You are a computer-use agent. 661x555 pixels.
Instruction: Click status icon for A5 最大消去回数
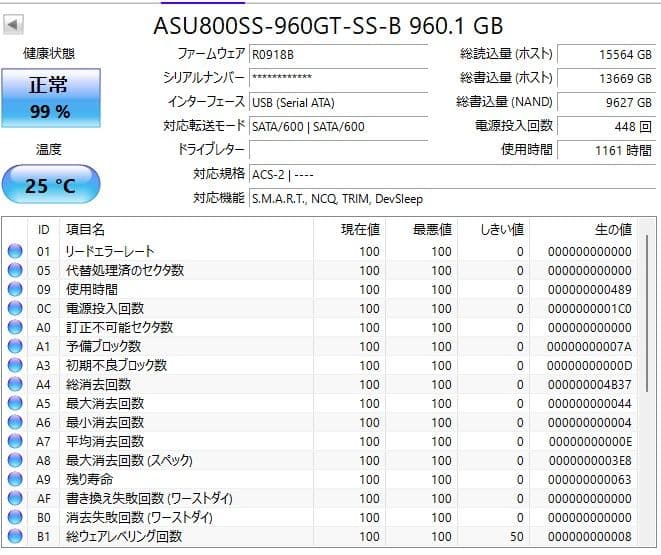[15, 403]
